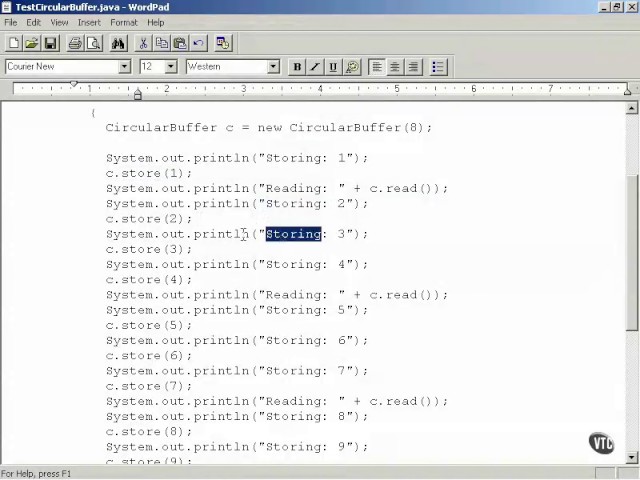Toggle bullet list style
This screenshot has width=640, height=480.
(438, 67)
